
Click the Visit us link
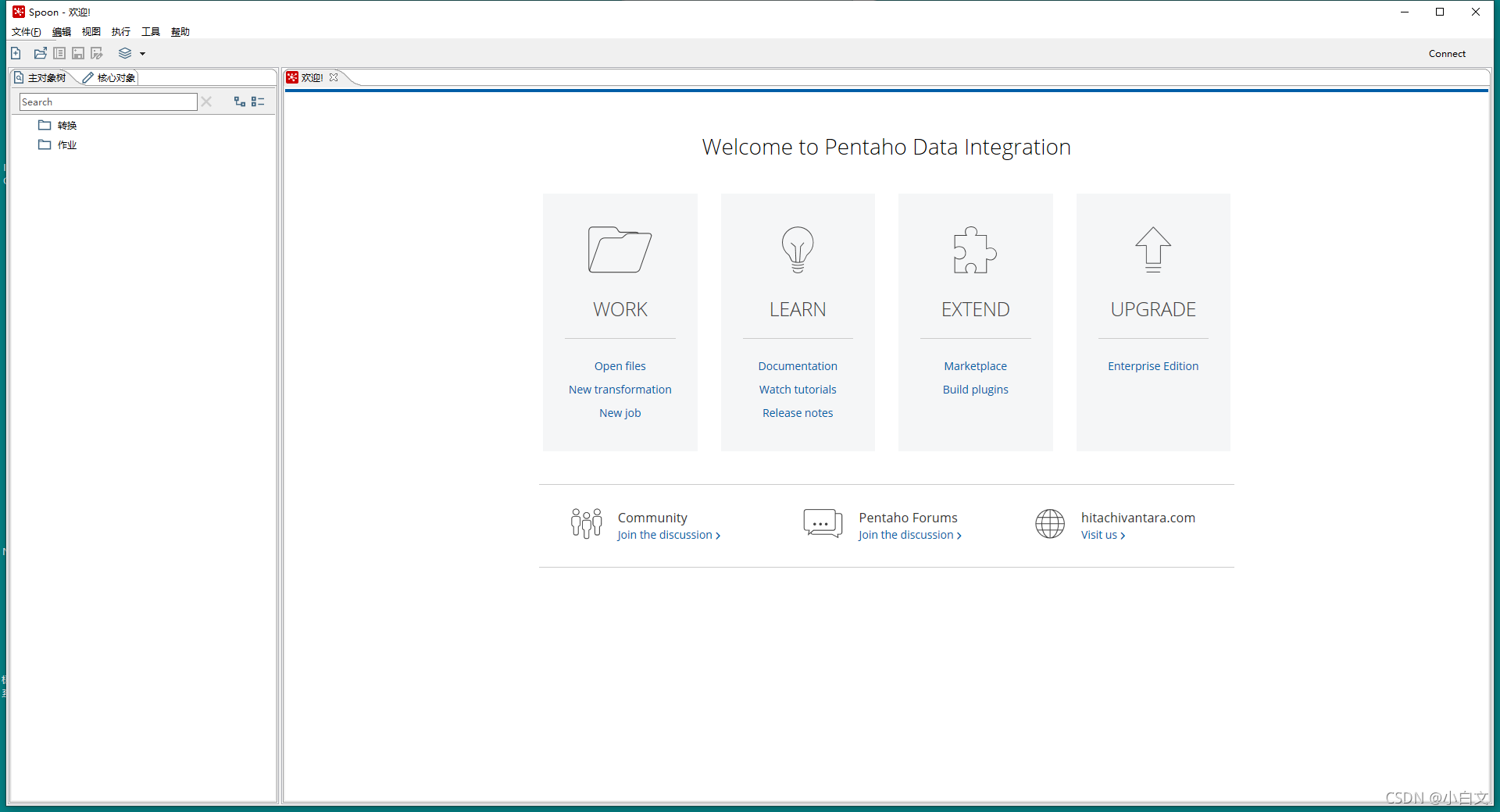click(x=1103, y=535)
